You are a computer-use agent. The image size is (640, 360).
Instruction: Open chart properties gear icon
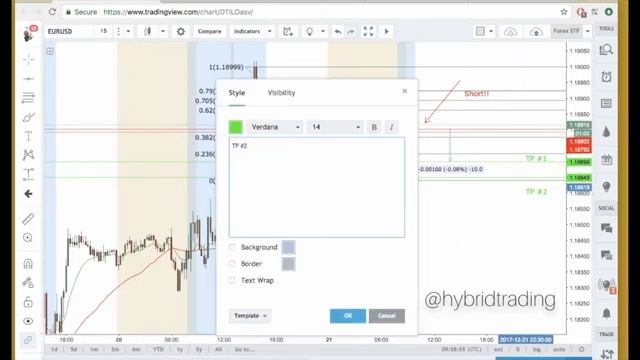[181, 31]
